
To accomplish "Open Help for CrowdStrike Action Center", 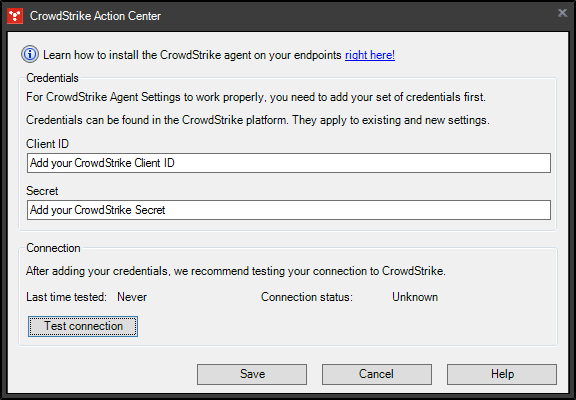I will (502, 374).
